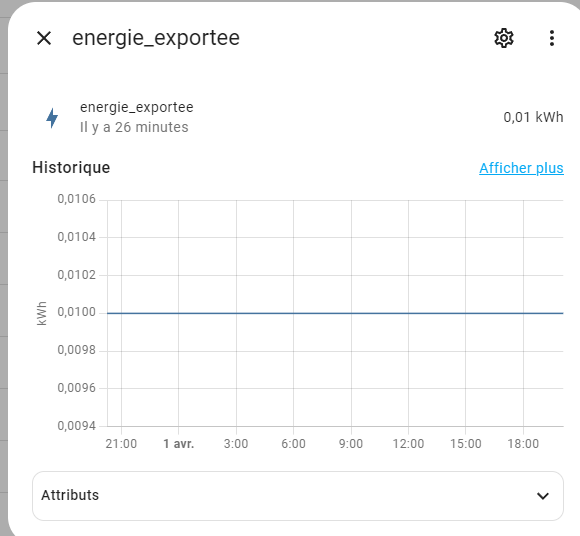Click the 1 avr. axis label
The width and height of the screenshot is (580, 536).
[179, 444]
